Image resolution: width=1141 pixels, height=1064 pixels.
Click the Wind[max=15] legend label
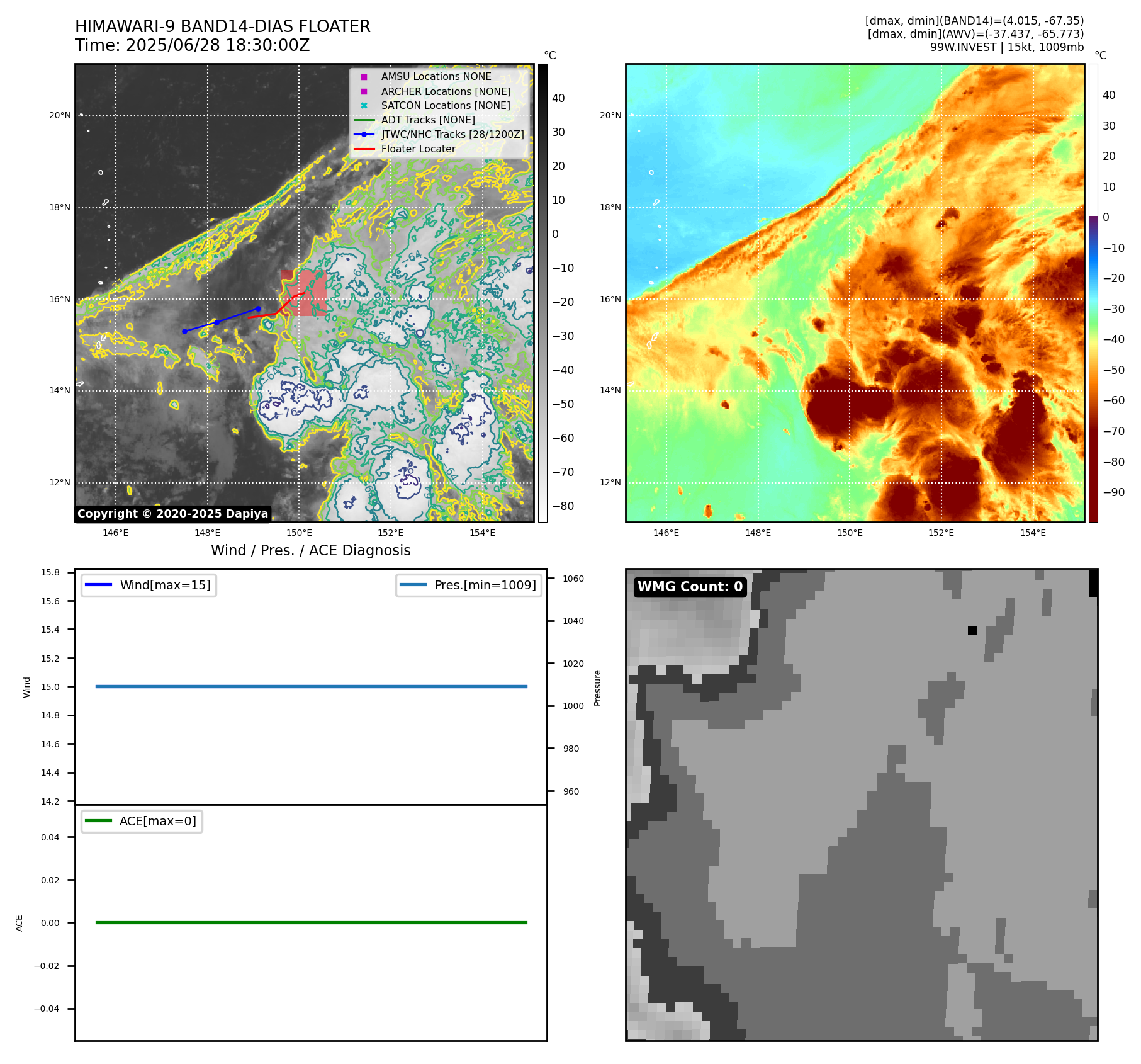point(166,585)
